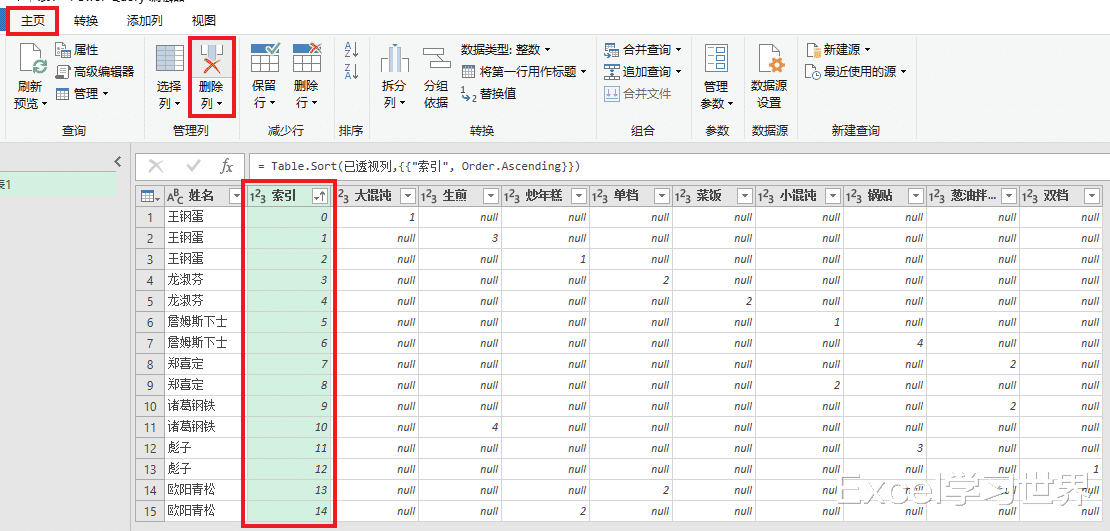Open the 小馄饨 column filter dropdown
This screenshot has width=1110, height=531.
click(x=833, y=196)
